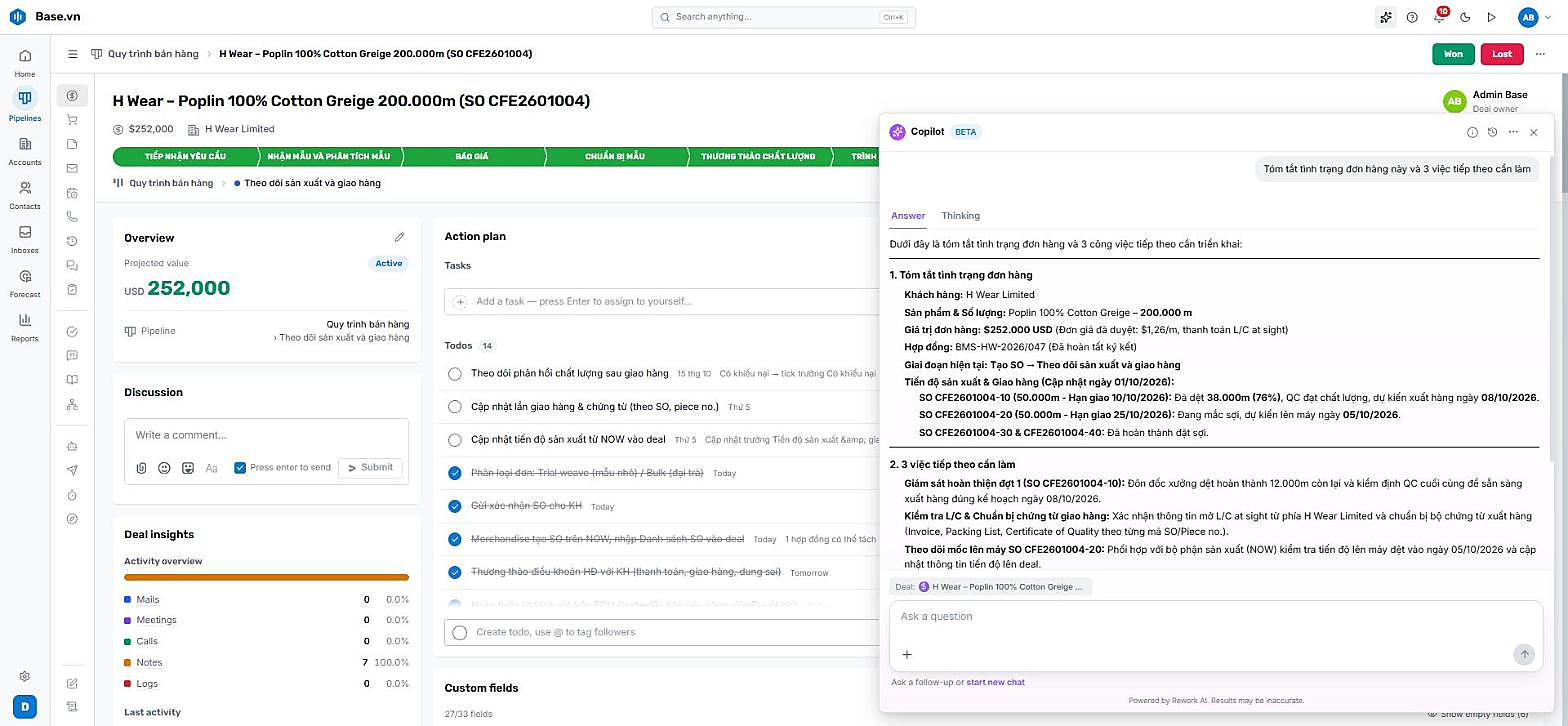Open the Reports sidebar item
The width and height of the screenshot is (1568, 726).
coord(25,326)
